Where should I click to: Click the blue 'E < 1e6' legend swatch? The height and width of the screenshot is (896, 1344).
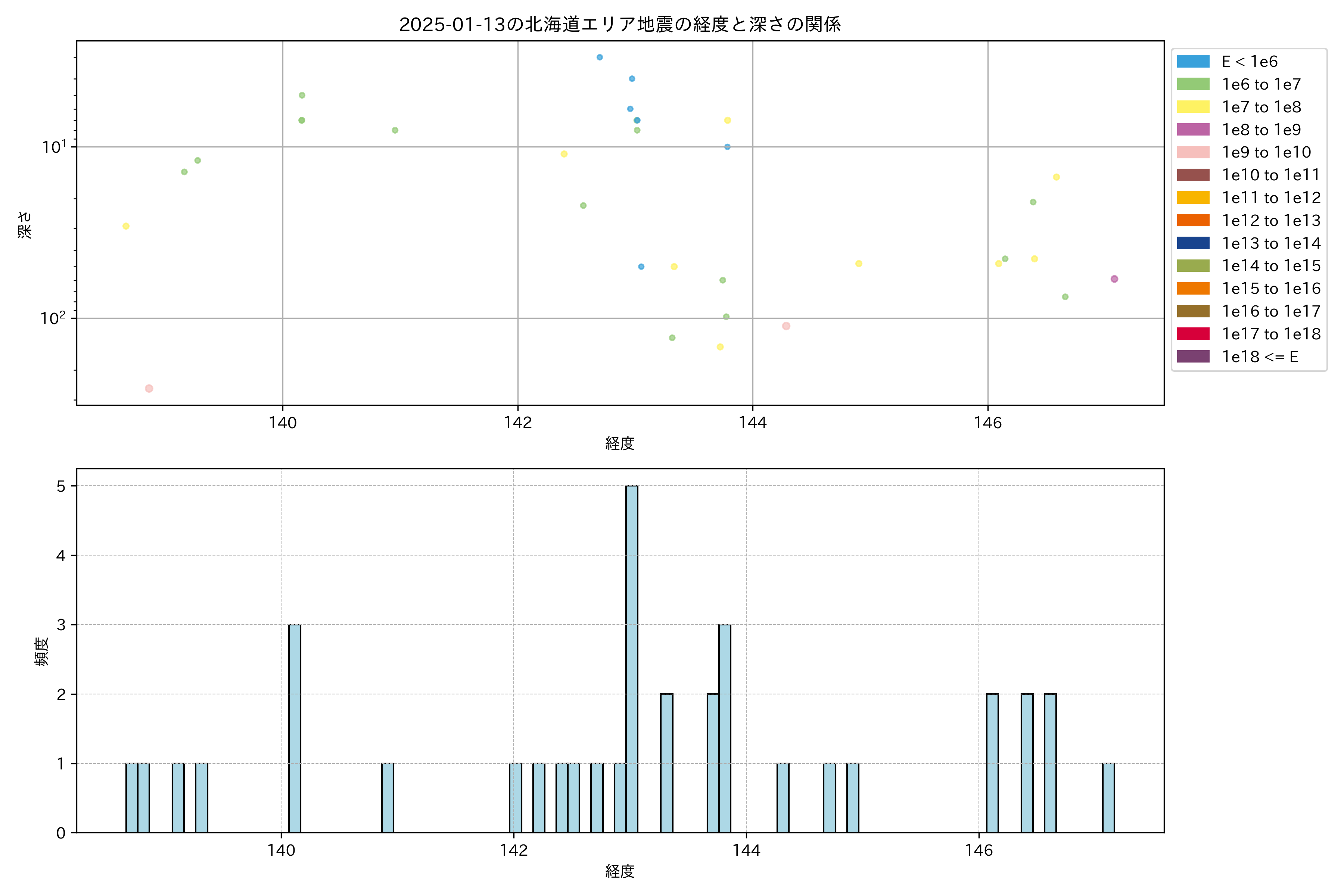1192,62
